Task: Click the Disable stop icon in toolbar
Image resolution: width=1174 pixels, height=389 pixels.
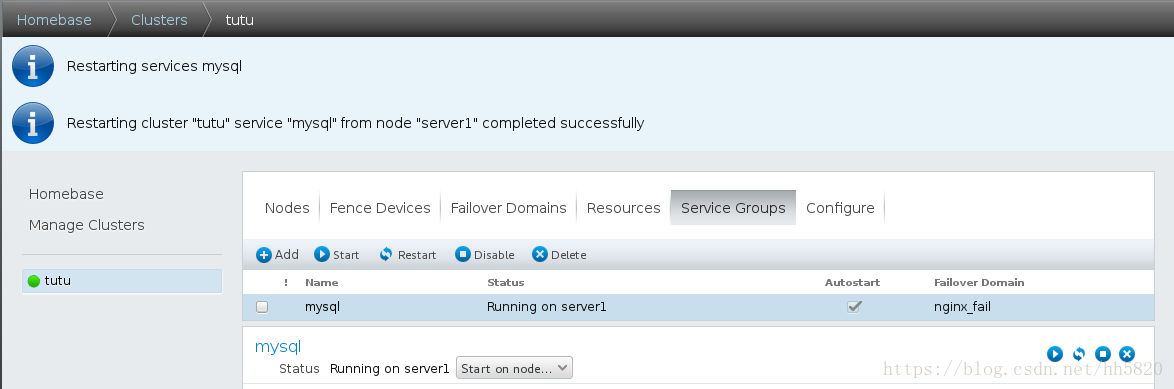Action: pyautogui.click(x=463, y=254)
